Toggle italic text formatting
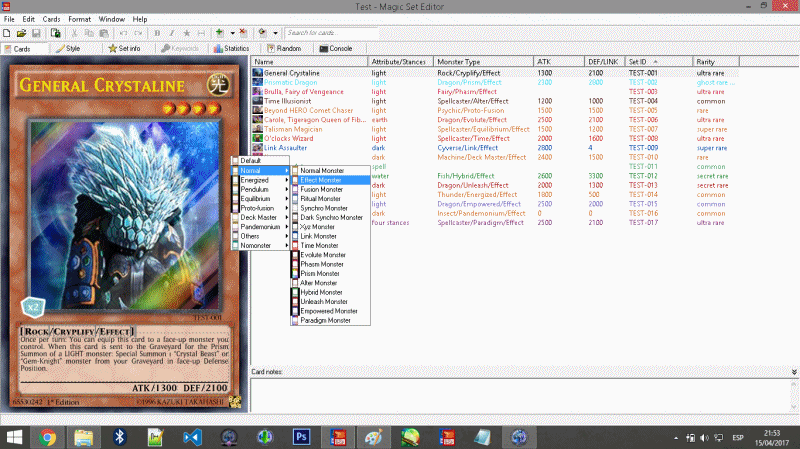 point(172,33)
